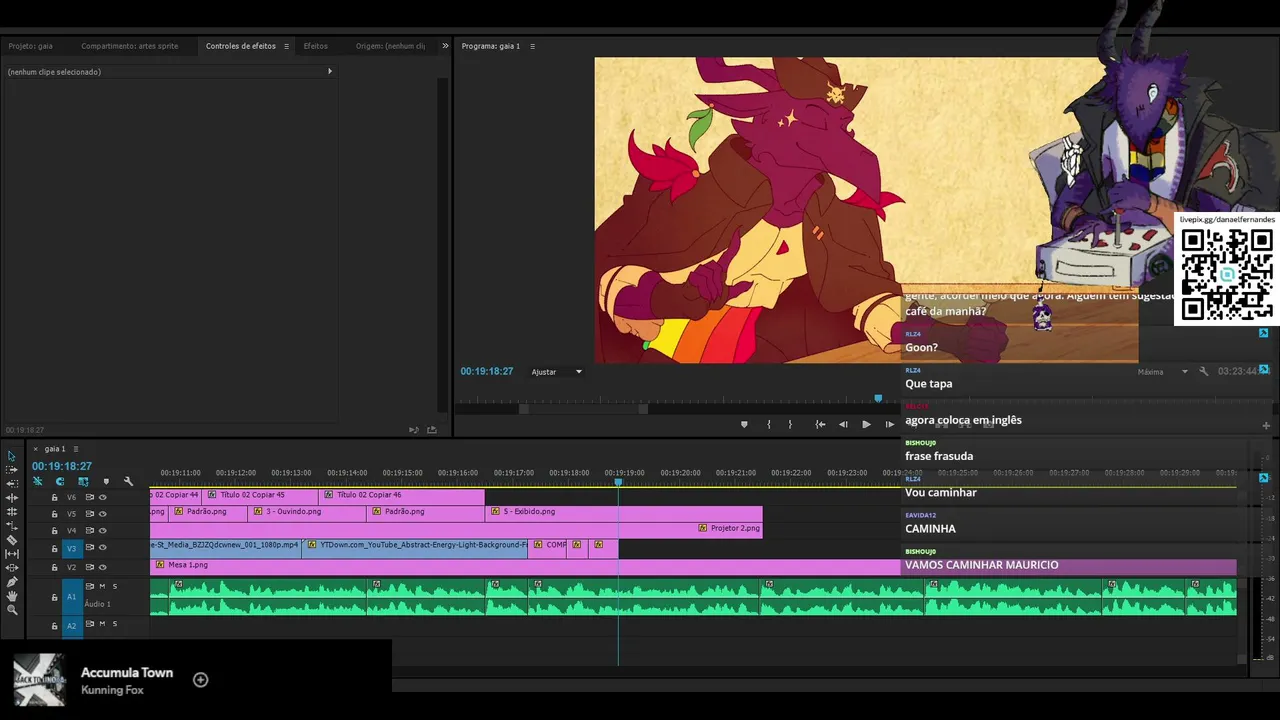The height and width of the screenshot is (720, 1280).
Task: Toggle V5 track lock
Action: point(54,514)
